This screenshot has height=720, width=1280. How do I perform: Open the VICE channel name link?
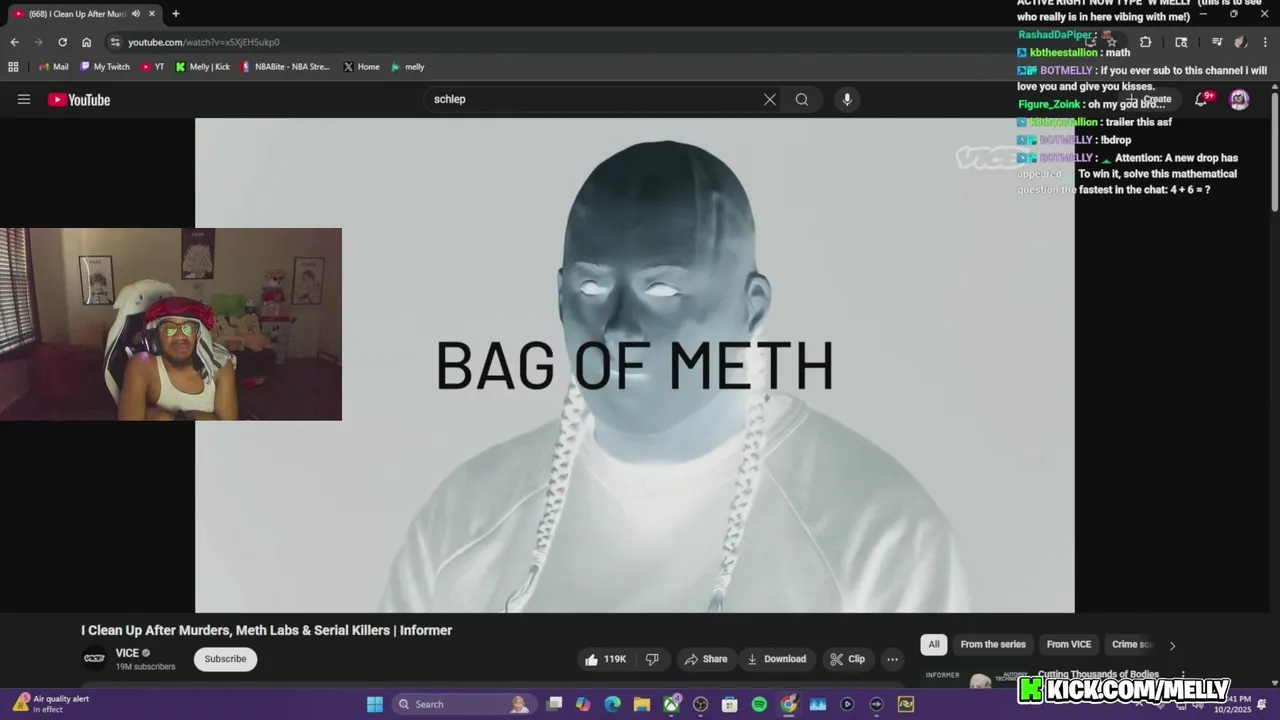pyautogui.click(x=127, y=653)
